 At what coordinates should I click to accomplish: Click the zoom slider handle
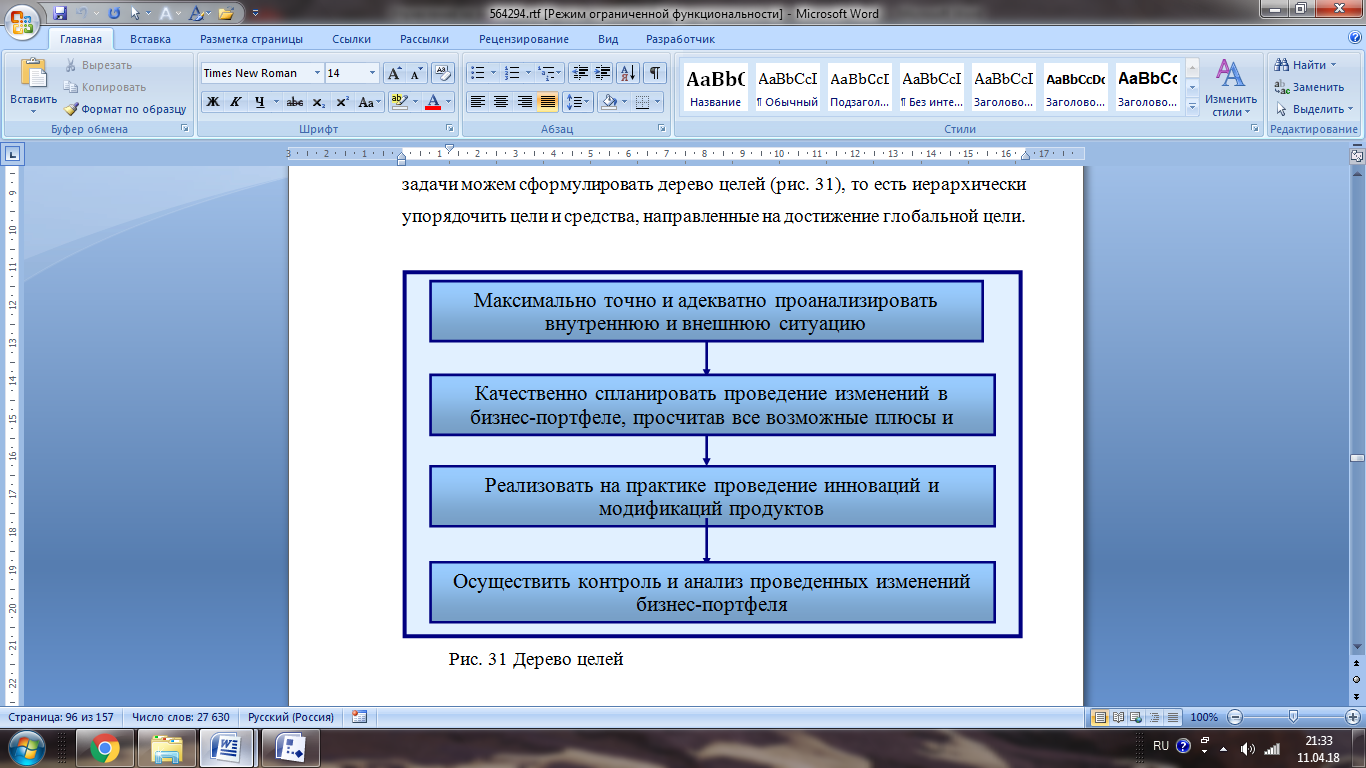click(x=1293, y=717)
